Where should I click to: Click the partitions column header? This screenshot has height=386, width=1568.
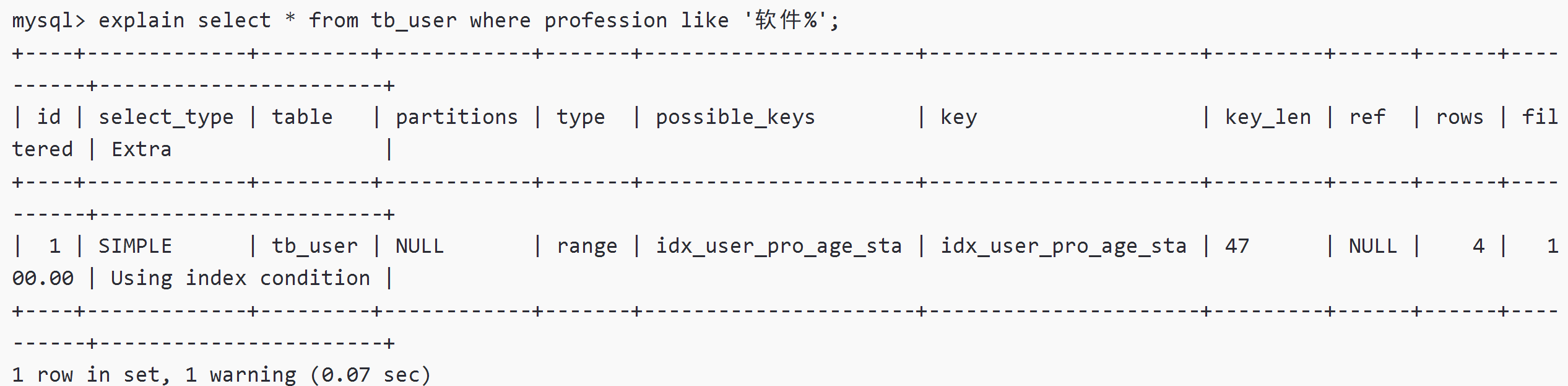456,118
